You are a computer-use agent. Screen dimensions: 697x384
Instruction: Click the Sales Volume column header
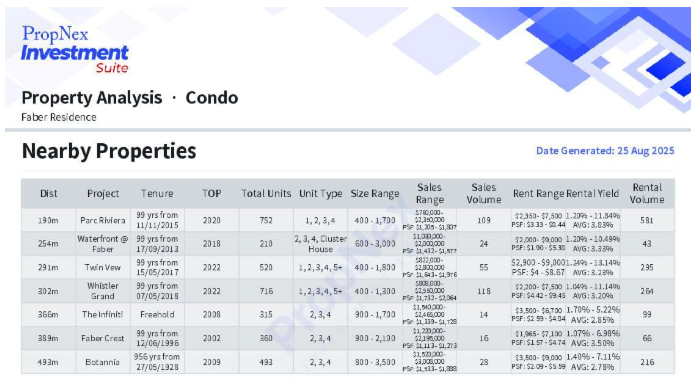tap(484, 194)
